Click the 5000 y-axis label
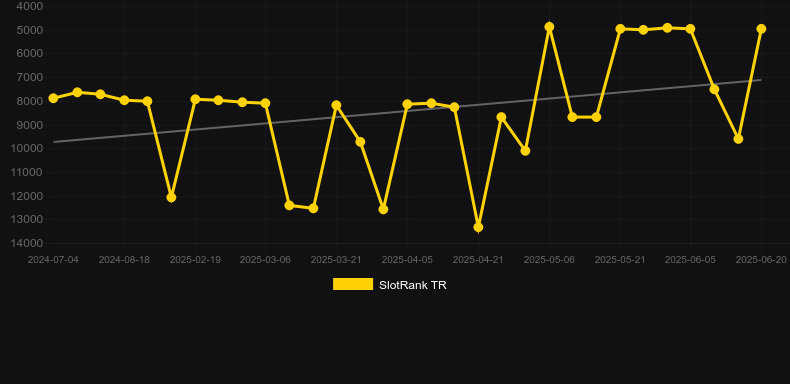This screenshot has height=384, width=790. pyautogui.click(x=30, y=30)
